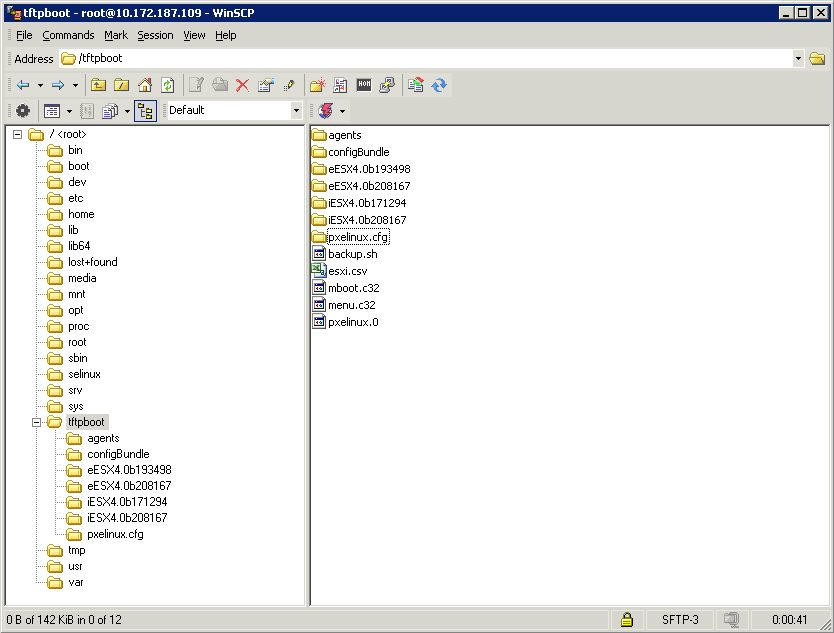Click the Queue copies icon

[x=110, y=111]
